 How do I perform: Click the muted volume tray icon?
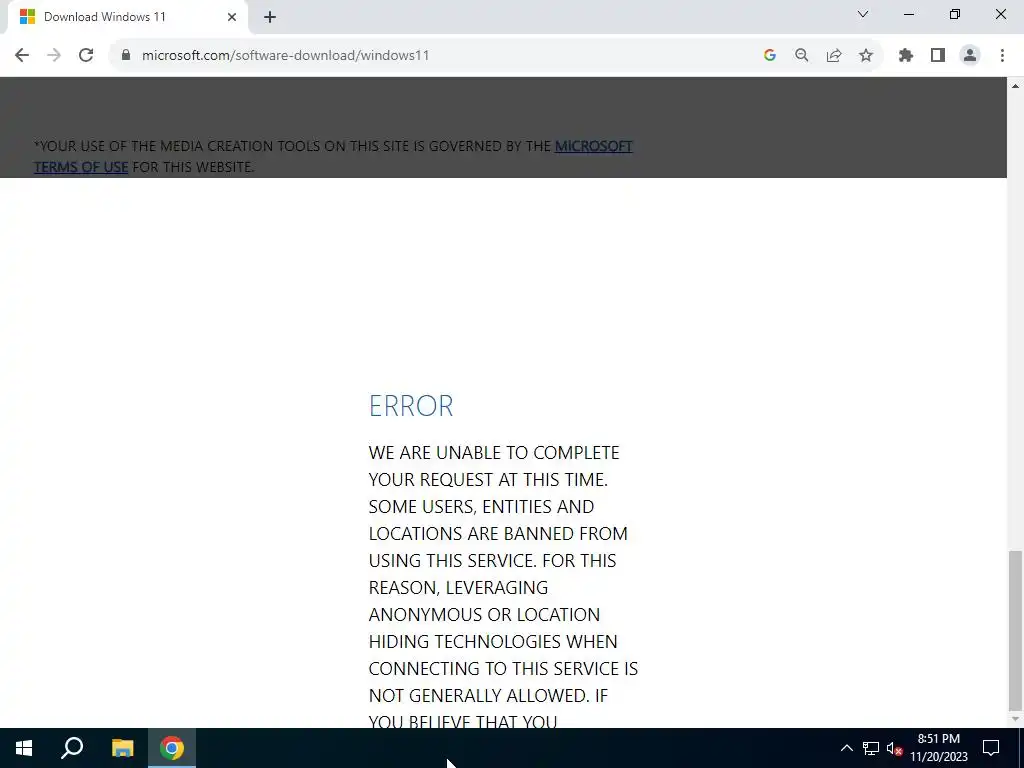point(894,748)
